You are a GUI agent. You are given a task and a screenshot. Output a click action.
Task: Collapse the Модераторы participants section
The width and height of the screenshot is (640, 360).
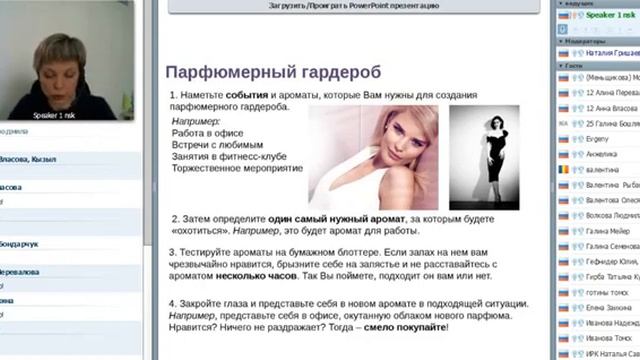point(561,41)
